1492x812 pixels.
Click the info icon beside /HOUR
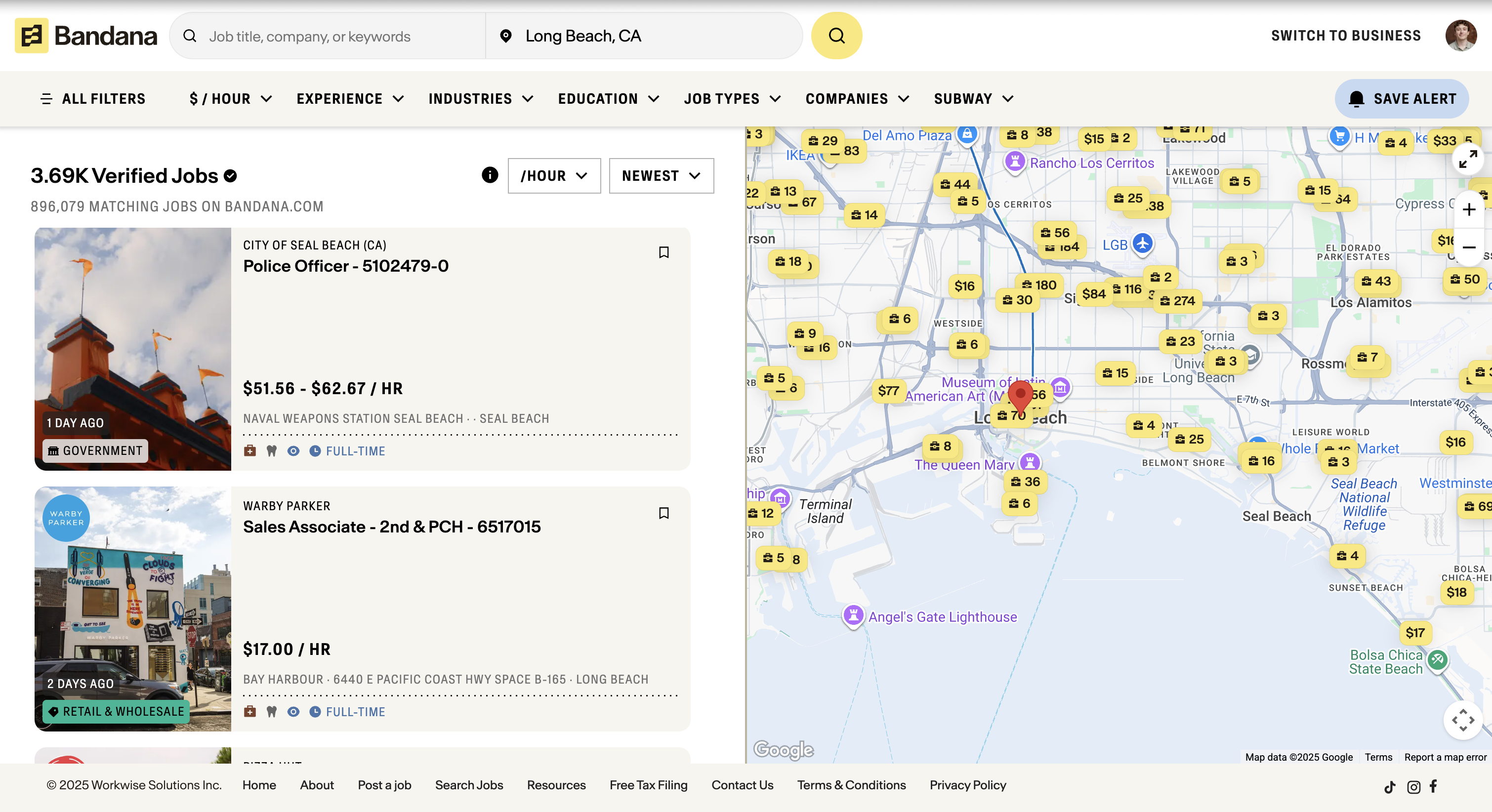point(490,175)
